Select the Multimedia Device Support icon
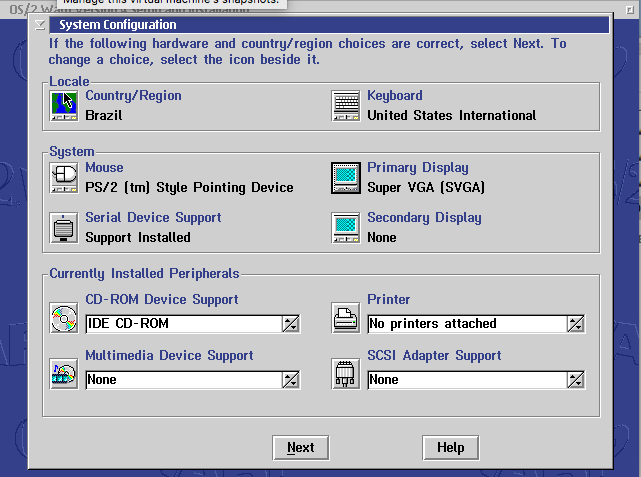The image size is (641, 477). pos(64,374)
